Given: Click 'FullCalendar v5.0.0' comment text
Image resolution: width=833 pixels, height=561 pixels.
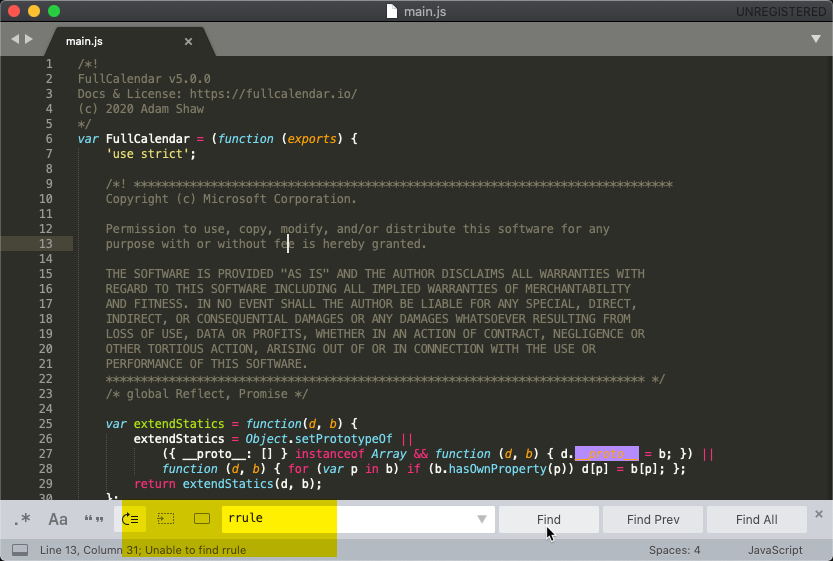Looking at the screenshot, I should point(144,79).
